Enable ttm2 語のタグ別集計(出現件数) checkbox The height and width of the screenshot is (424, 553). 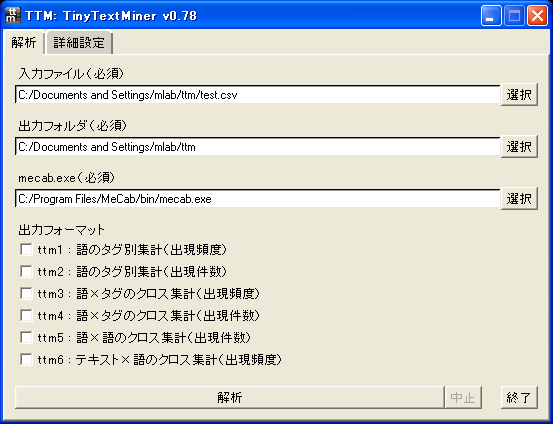(x=26, y=271)
